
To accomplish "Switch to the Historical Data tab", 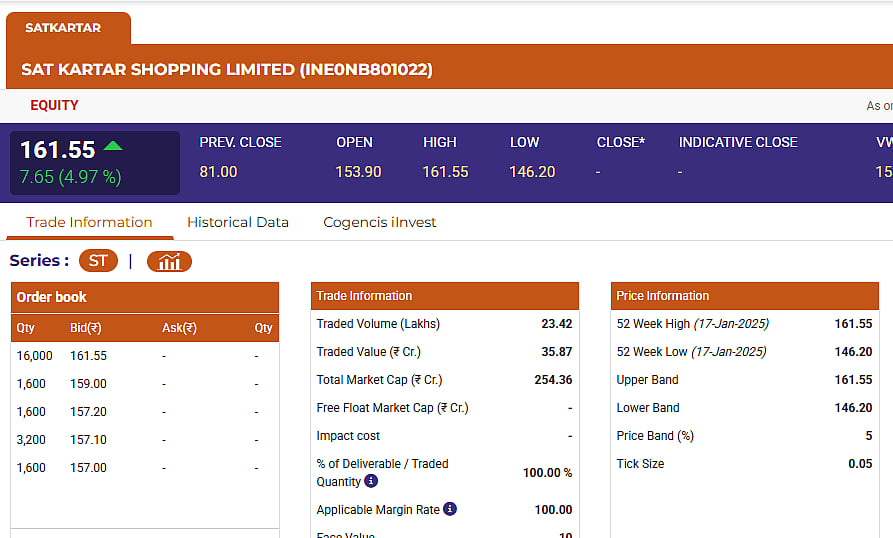I will [238, 222].
